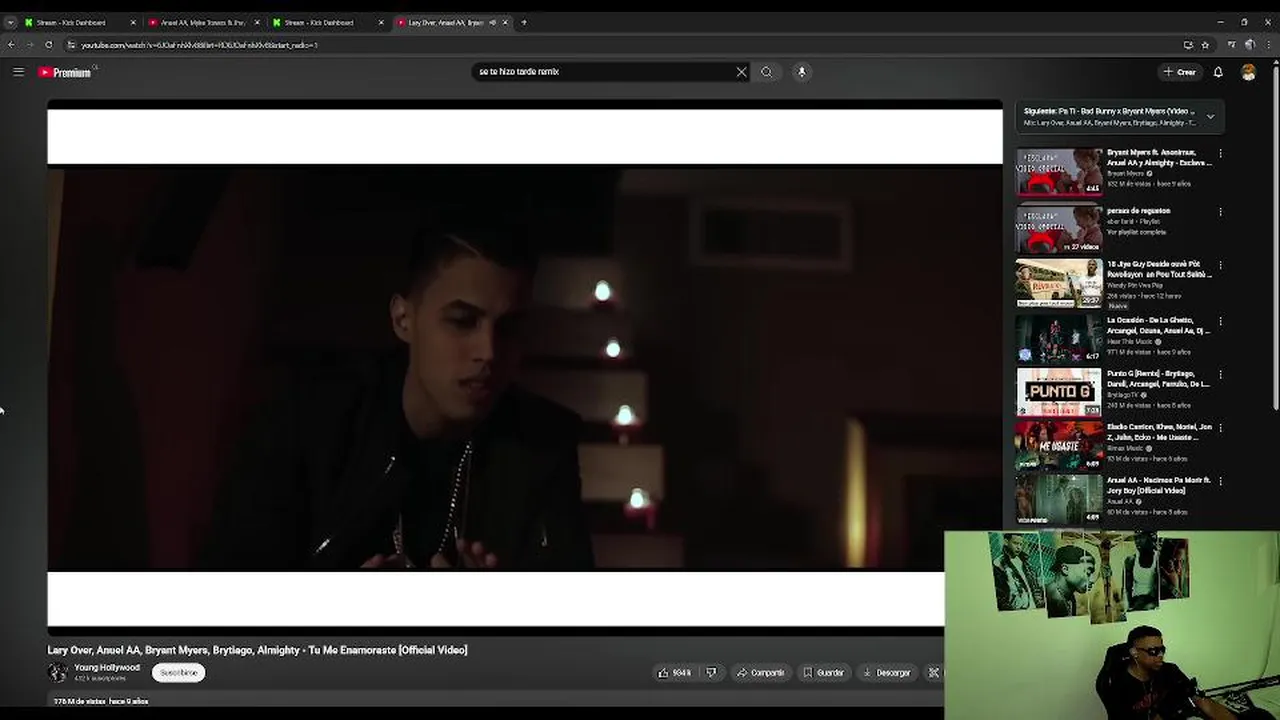Click install/cast icon in address bar
Viewport: 1280px width, 720px height.
pyautogui.click(x=1188, y=44)
